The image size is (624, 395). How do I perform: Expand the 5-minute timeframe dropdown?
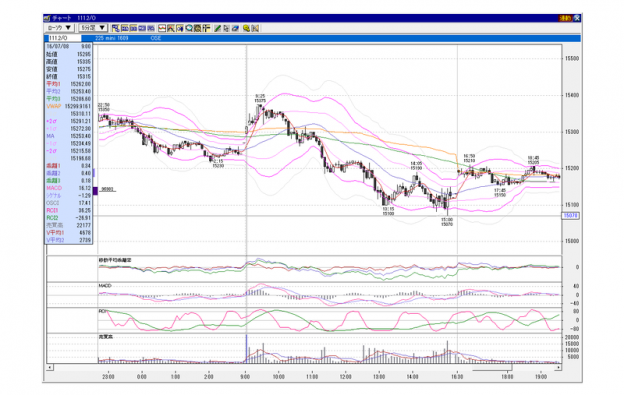pos(93,28)
